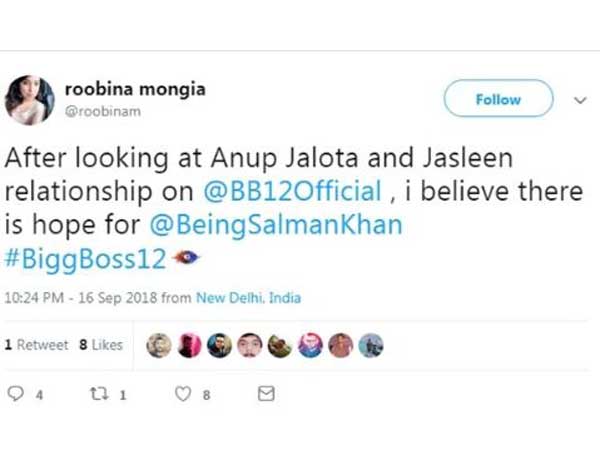Click the second liker avatar
Image resolution: width=600 pixels, height=450 pixels.
[x=189, y=345]
